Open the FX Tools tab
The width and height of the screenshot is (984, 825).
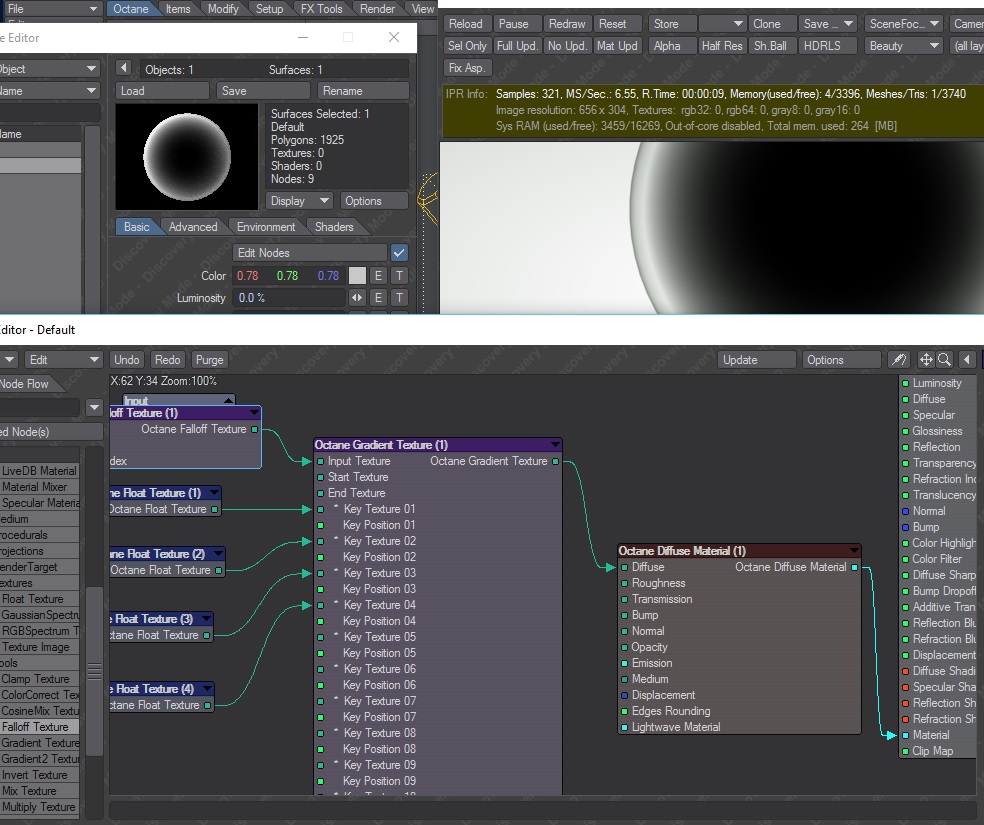321,9
